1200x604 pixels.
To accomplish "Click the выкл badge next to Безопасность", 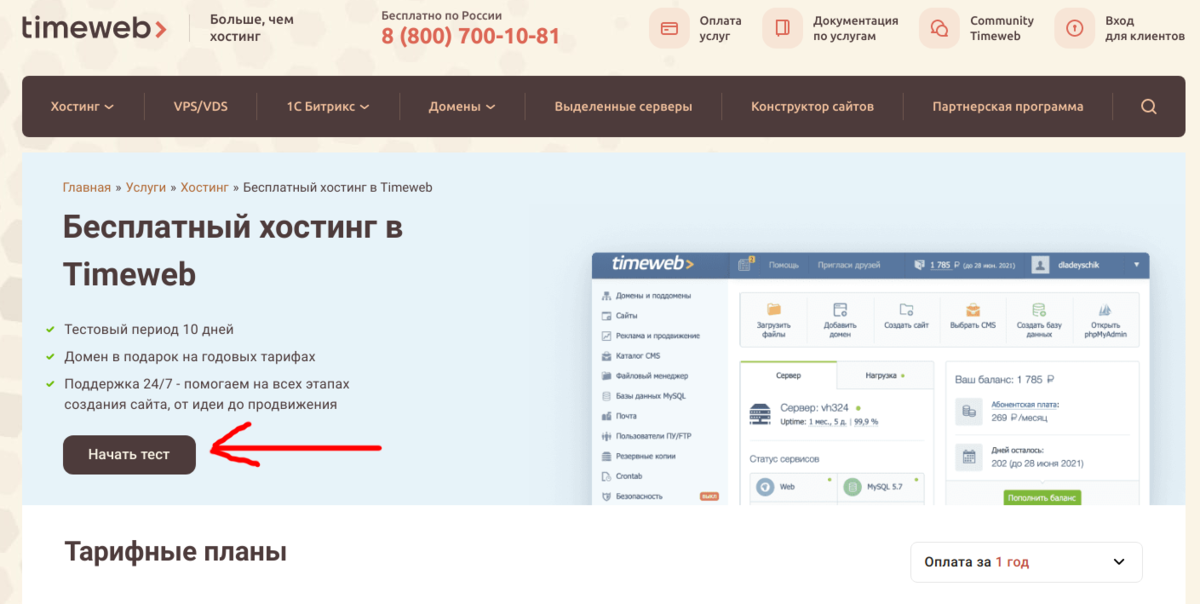I will [x=709, y=496].
